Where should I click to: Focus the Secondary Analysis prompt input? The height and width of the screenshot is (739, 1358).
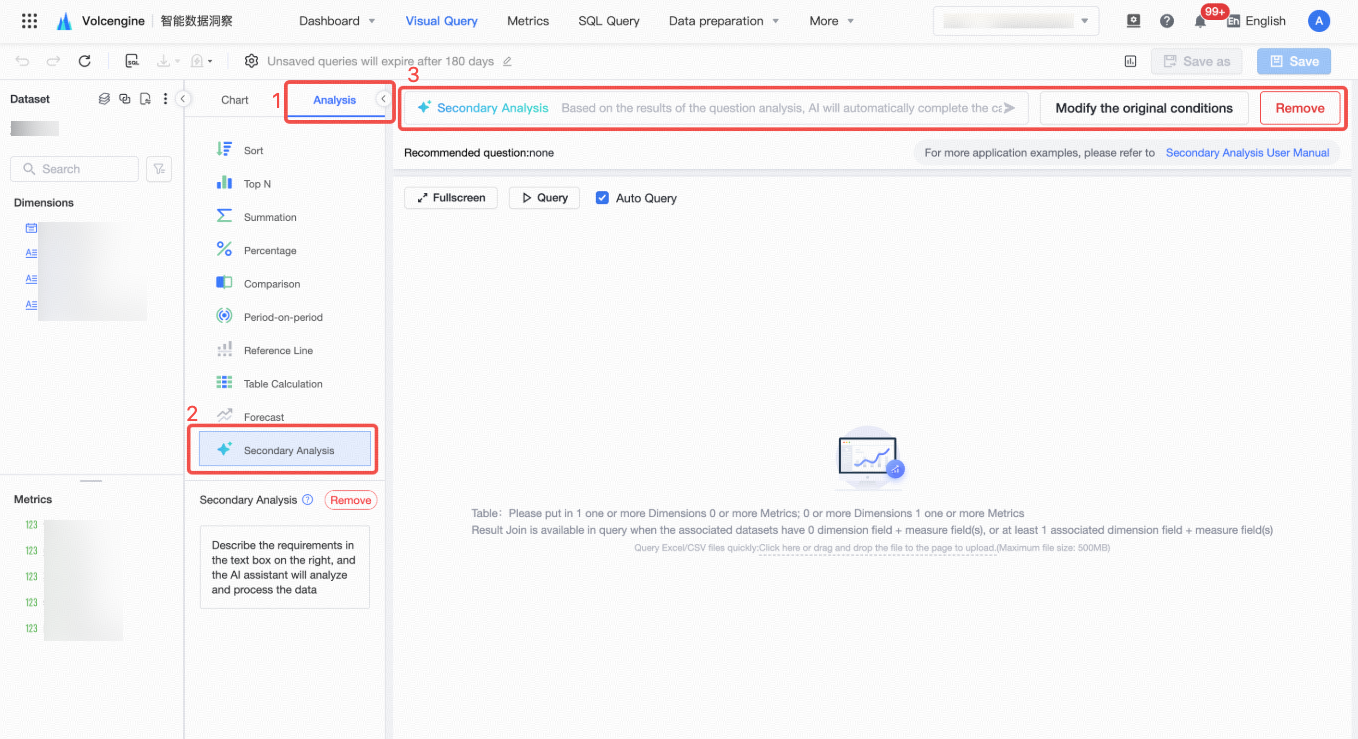coord(780,108)
